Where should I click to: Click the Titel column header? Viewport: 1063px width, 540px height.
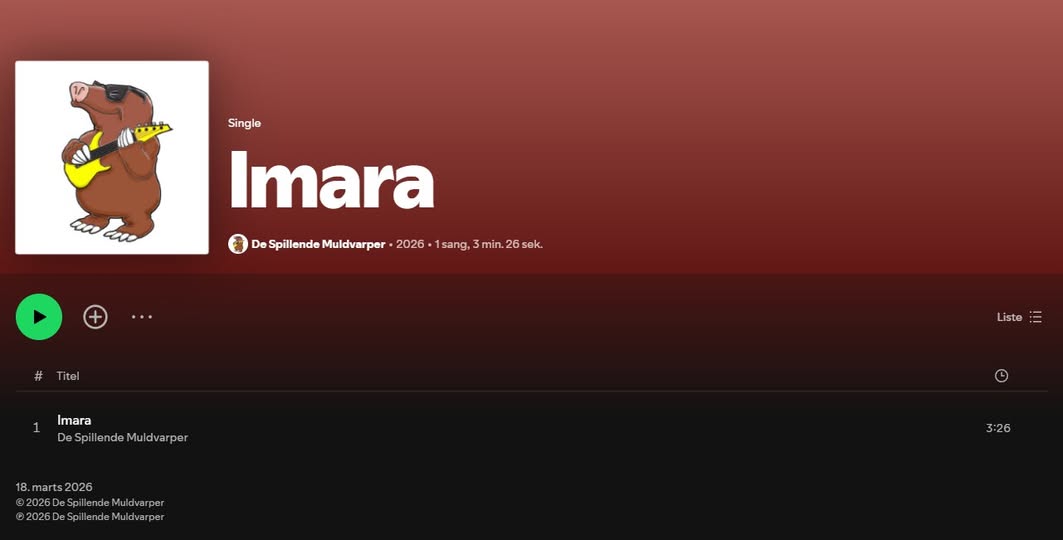68,375
